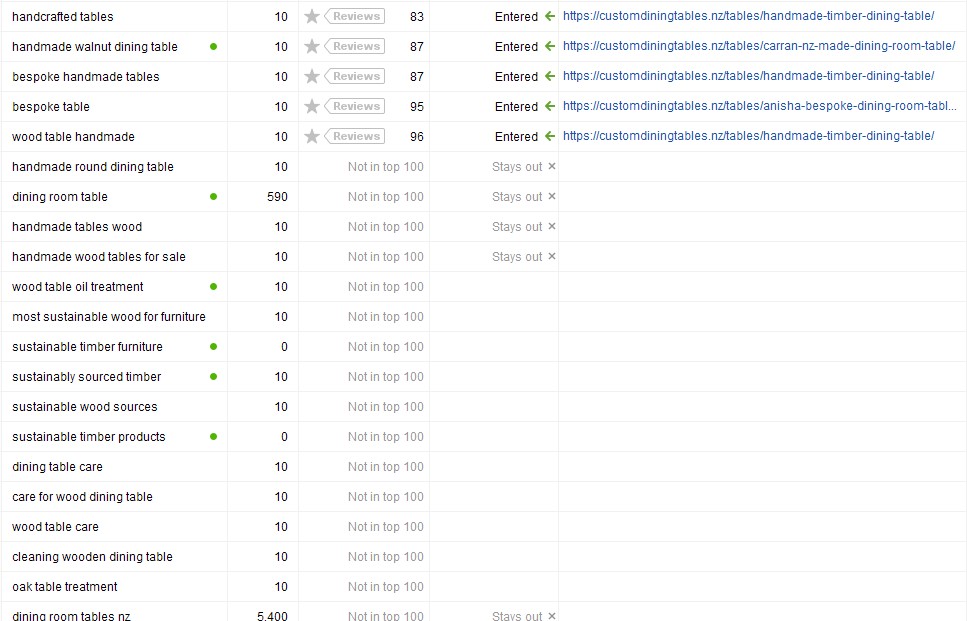Open anisha-bespoke-dining-room-table URL
The width and height of the screenshot is (967, 621).
point(760,106)
